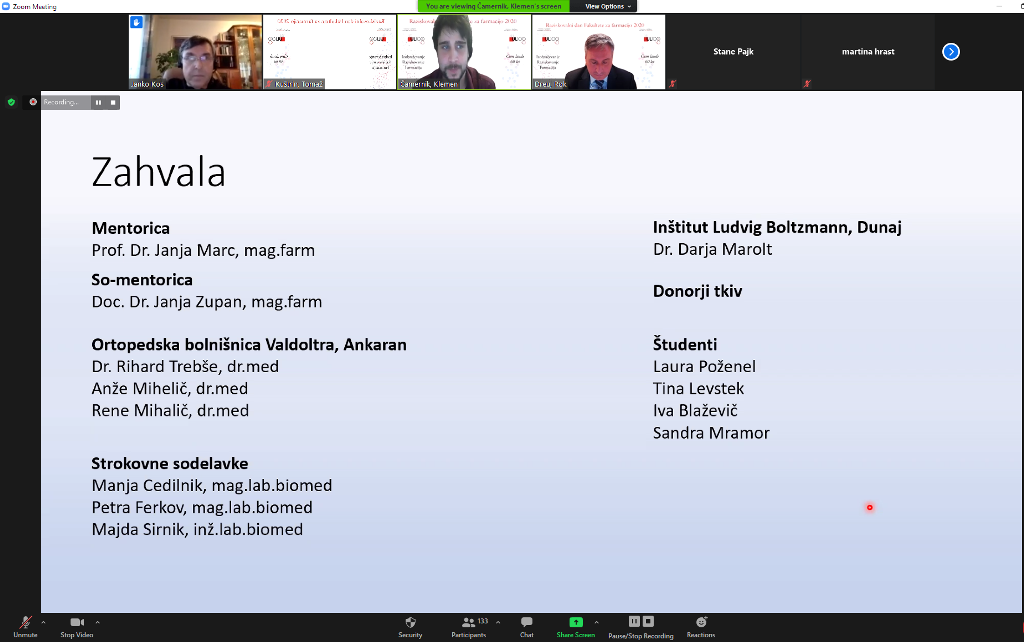The image size is (1024, 642).
Task: Click "Dr. Darja Marolt"
Action: (x=712, y=249)
